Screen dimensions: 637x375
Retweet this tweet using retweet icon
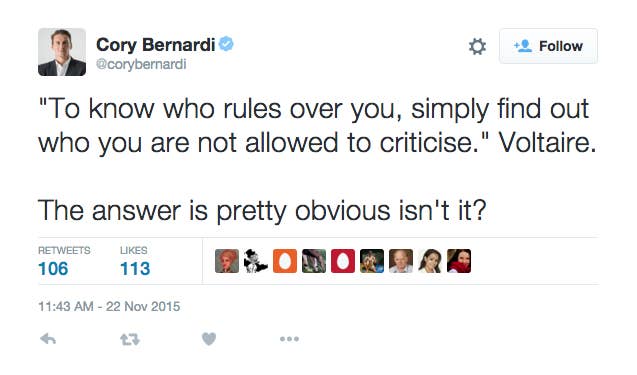click(130, 339)
